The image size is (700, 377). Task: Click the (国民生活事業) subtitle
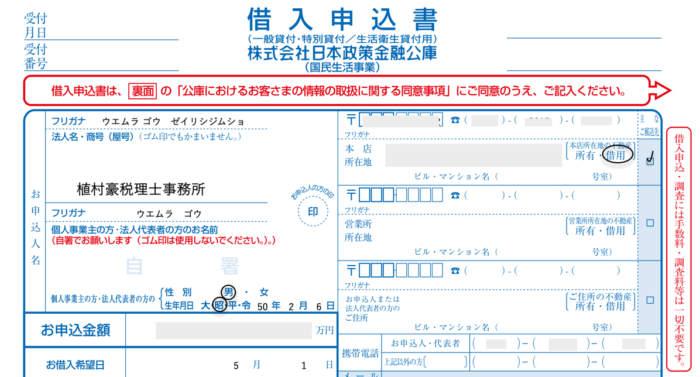(x=342, y=67)
